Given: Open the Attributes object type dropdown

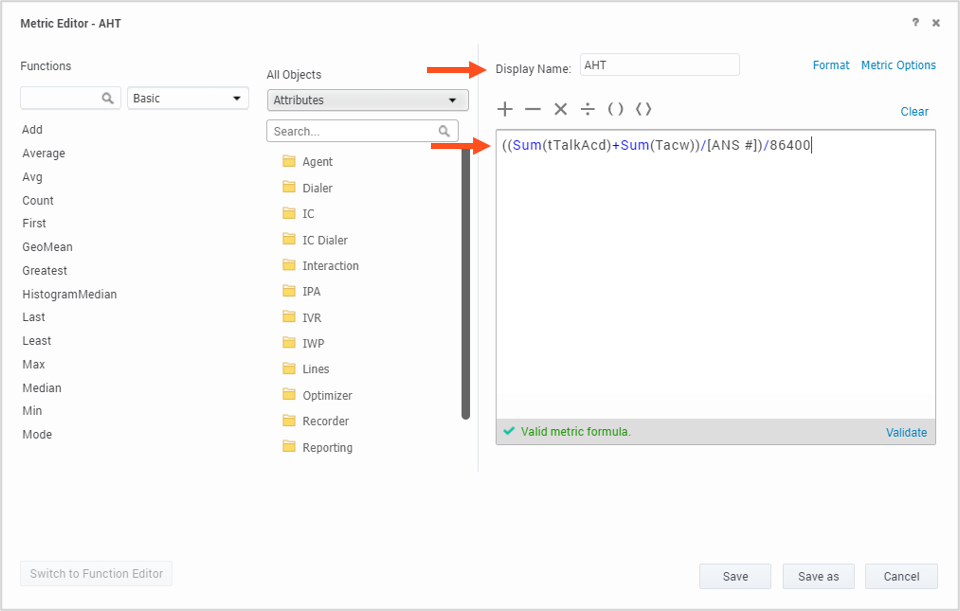Looking at the screenshot, I should tap(367, 100).
